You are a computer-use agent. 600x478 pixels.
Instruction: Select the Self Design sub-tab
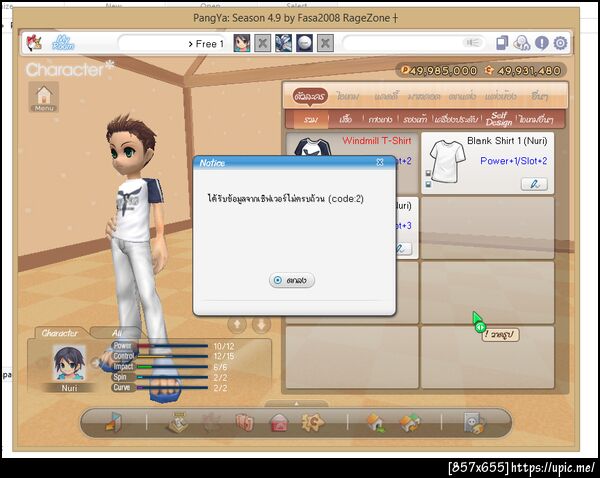[x=499, y=119]
